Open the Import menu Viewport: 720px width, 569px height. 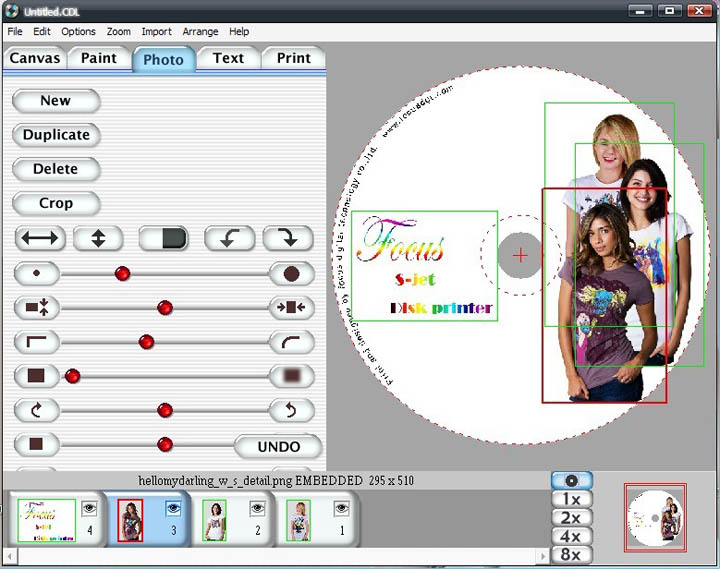[x=156, y=32]
